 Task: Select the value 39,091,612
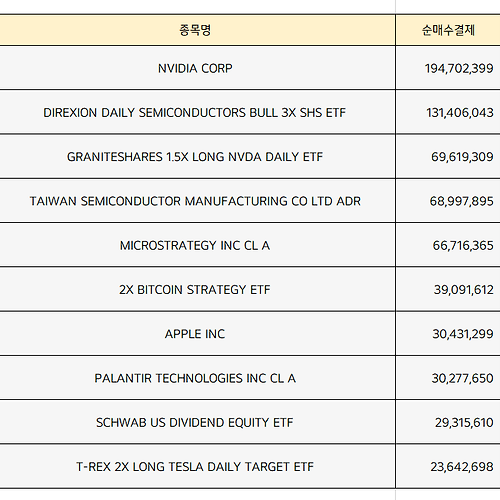click(x=463, y=290)
